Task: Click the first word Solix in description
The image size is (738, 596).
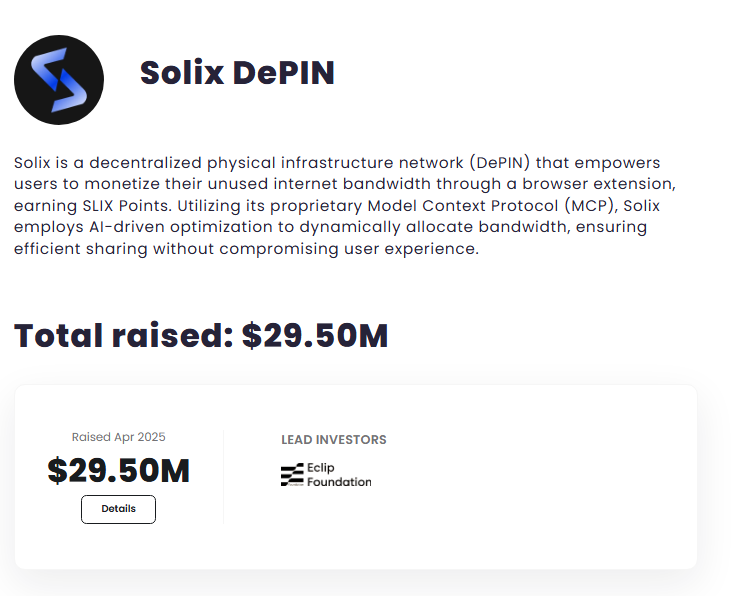Action: [x=32, y=163]
